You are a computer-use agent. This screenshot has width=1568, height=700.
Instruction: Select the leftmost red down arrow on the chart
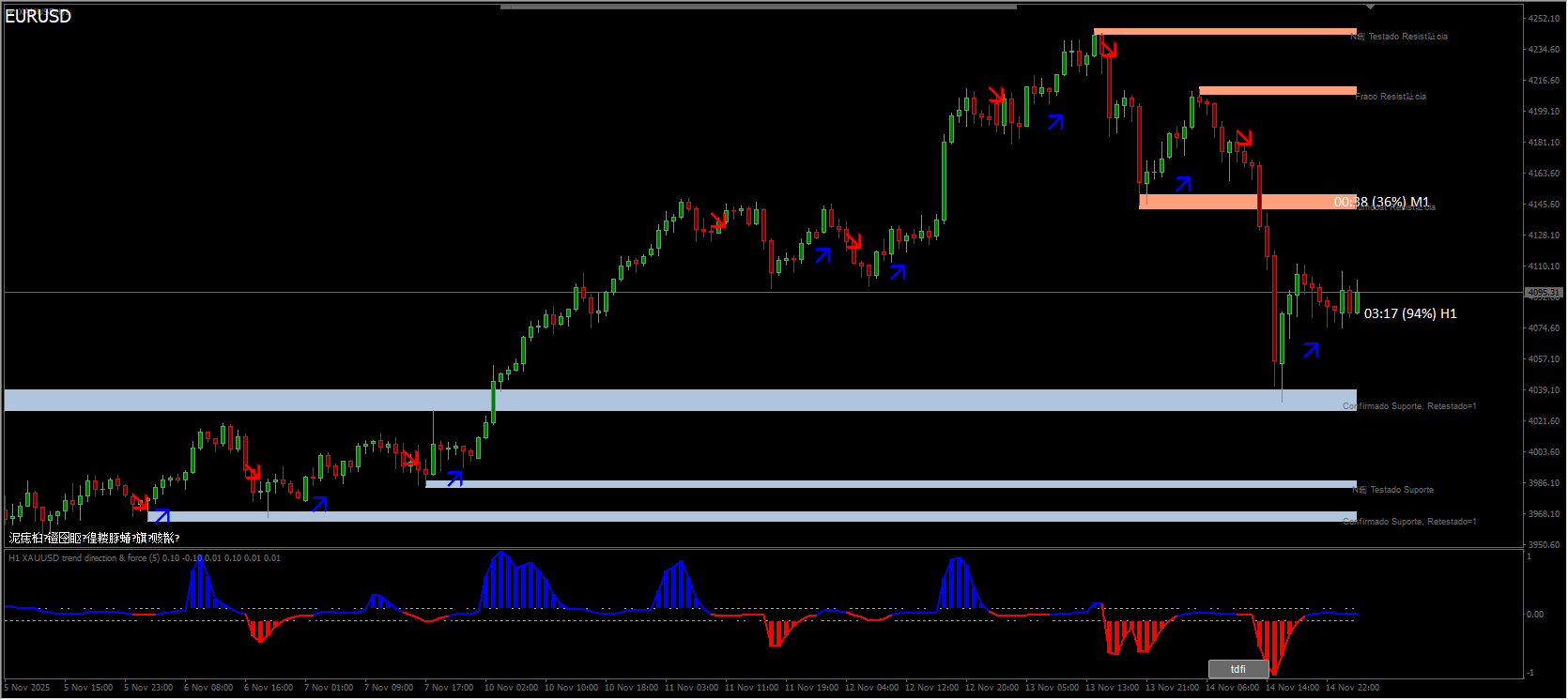[x=140, y=502]
